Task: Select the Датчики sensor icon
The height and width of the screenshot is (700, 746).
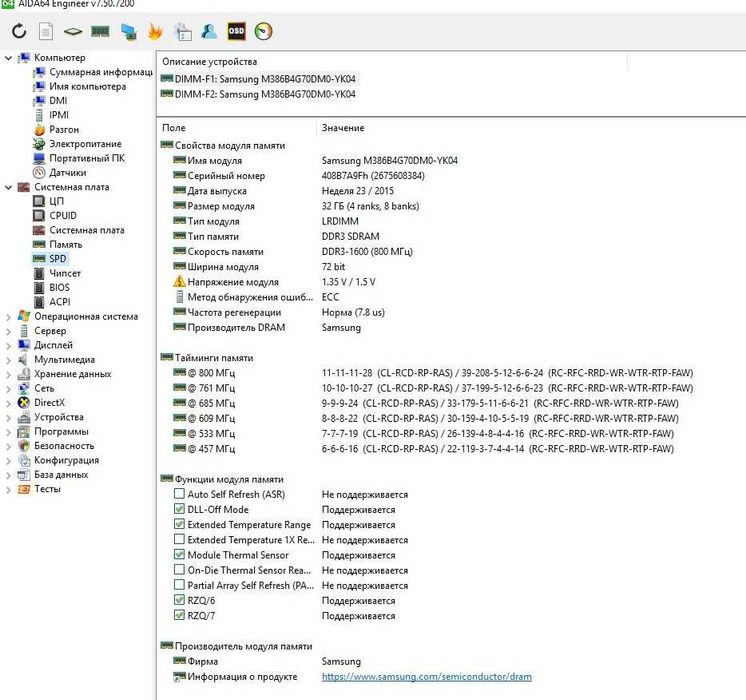Action: coord(39,173)
